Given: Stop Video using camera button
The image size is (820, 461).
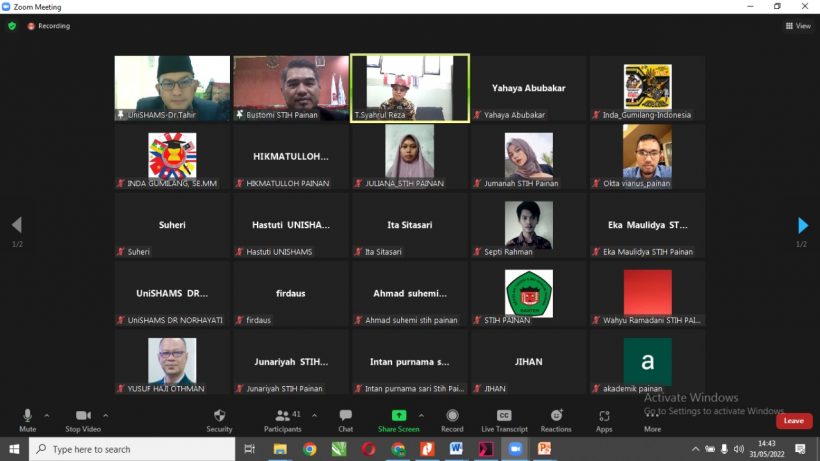Looking at the screenshot, I should click(x=83, y=421).
